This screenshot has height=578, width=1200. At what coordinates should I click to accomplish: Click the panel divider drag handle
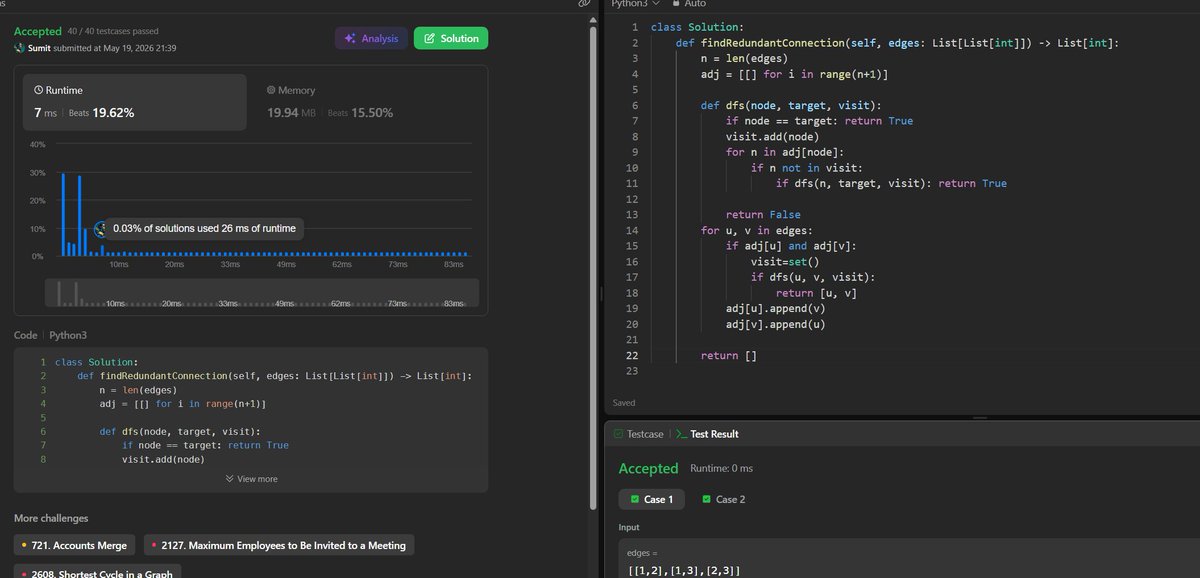pyautogui.click(x=601, y=293)
